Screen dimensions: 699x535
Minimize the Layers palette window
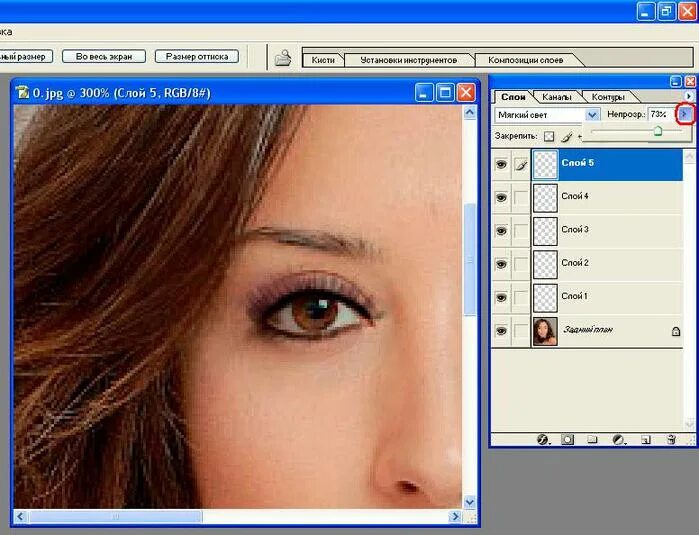tap(676, 82)
